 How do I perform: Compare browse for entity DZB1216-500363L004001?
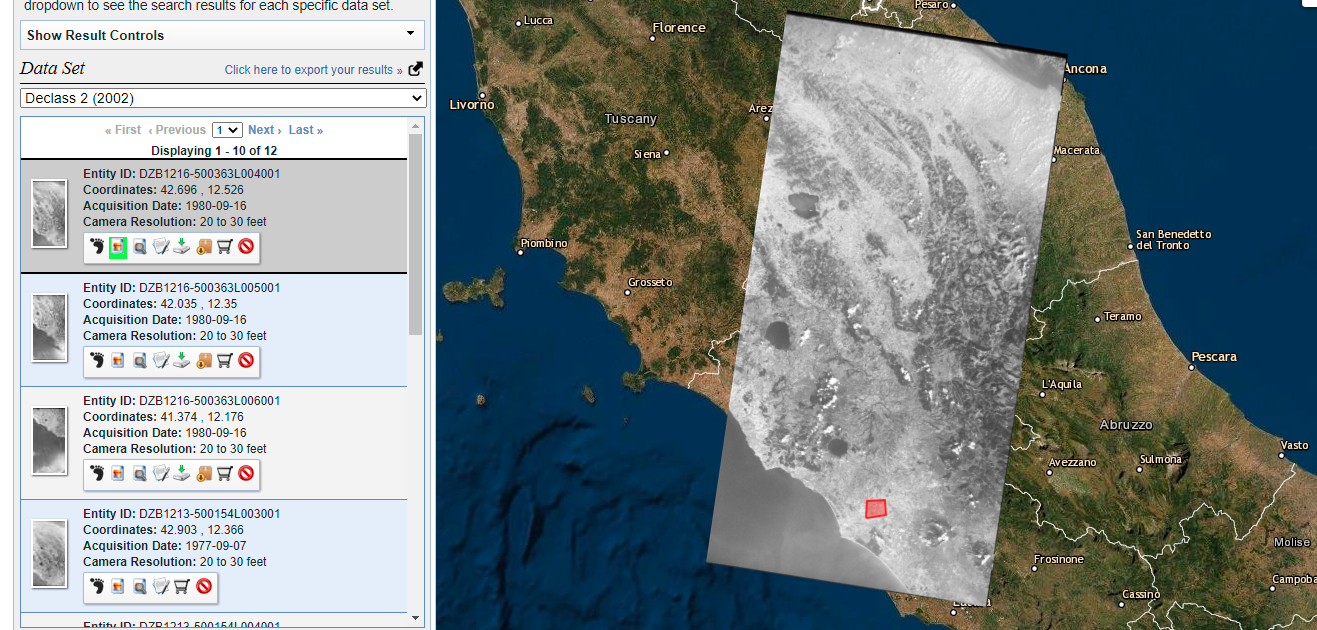point(140,246)
